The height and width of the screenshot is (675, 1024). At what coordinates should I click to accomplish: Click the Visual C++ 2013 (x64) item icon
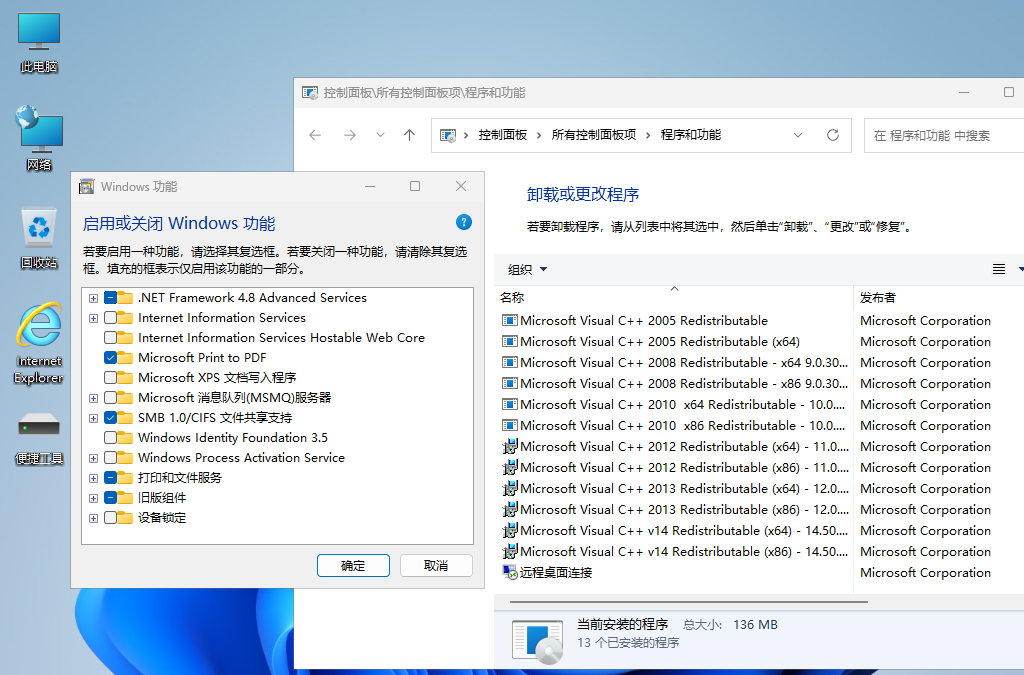[509, 488]
